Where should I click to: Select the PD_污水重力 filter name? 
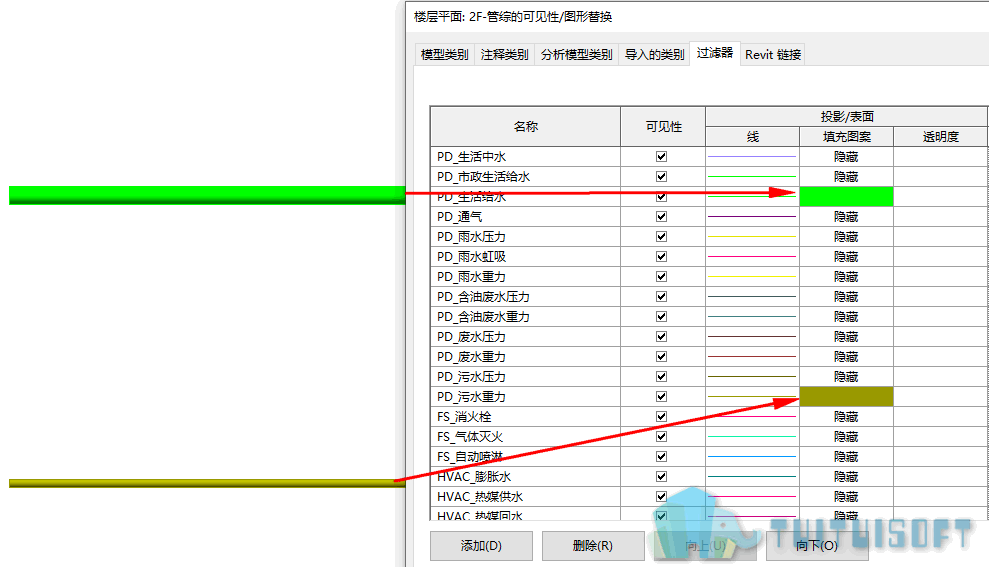click(x=471, y=397)
